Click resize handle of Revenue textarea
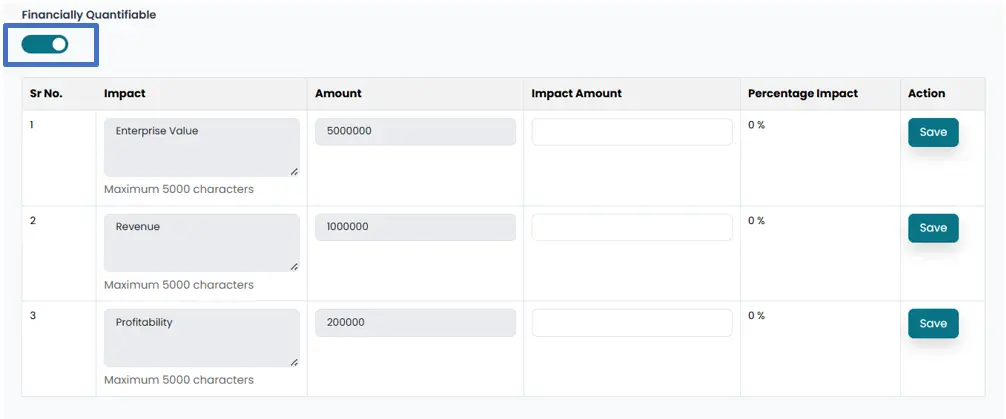This screenshot has height=419, width=1006. click(x=294, y=267)
